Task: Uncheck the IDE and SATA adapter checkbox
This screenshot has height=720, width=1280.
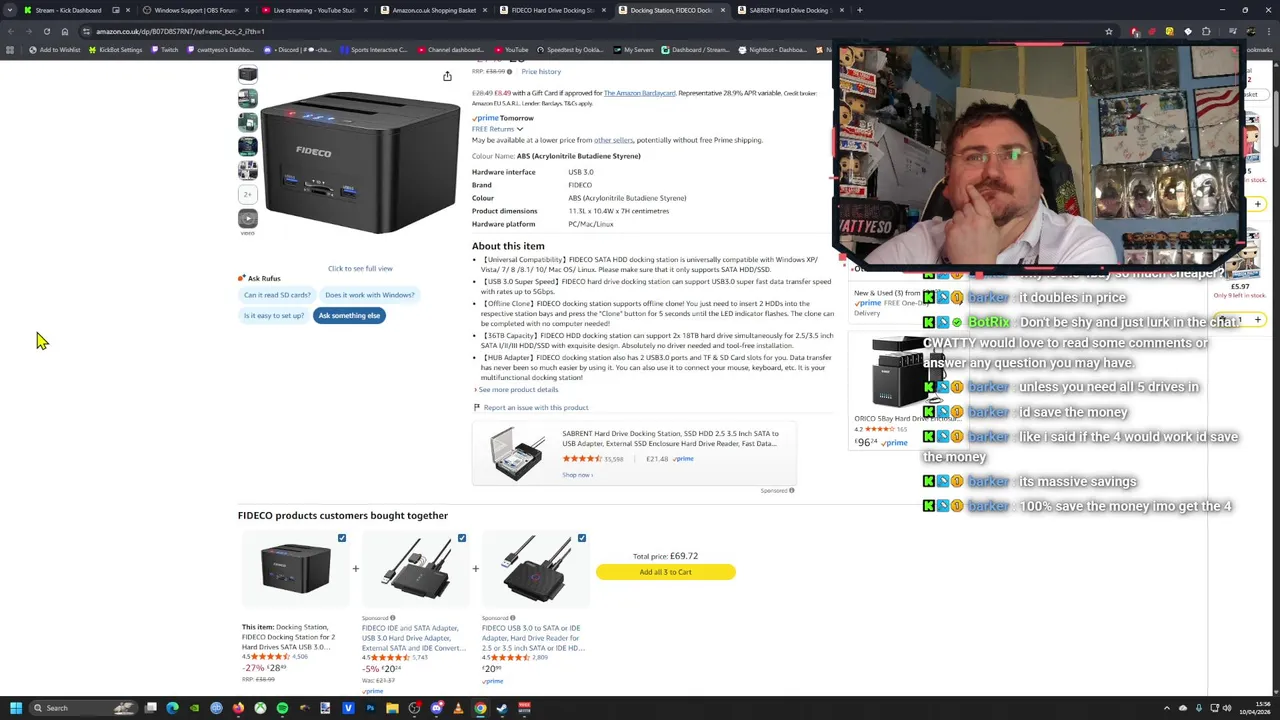Action: tap(462, 538)
